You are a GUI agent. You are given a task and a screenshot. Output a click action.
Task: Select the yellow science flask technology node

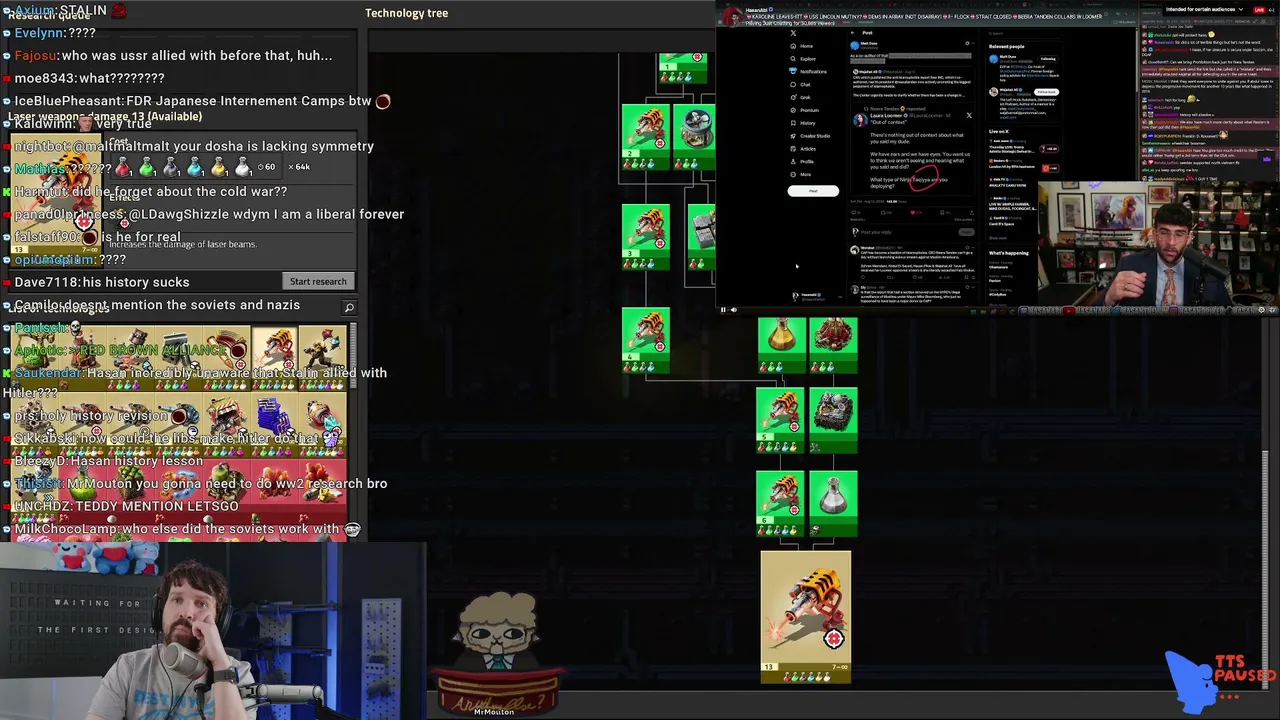(x=781, y=346)
